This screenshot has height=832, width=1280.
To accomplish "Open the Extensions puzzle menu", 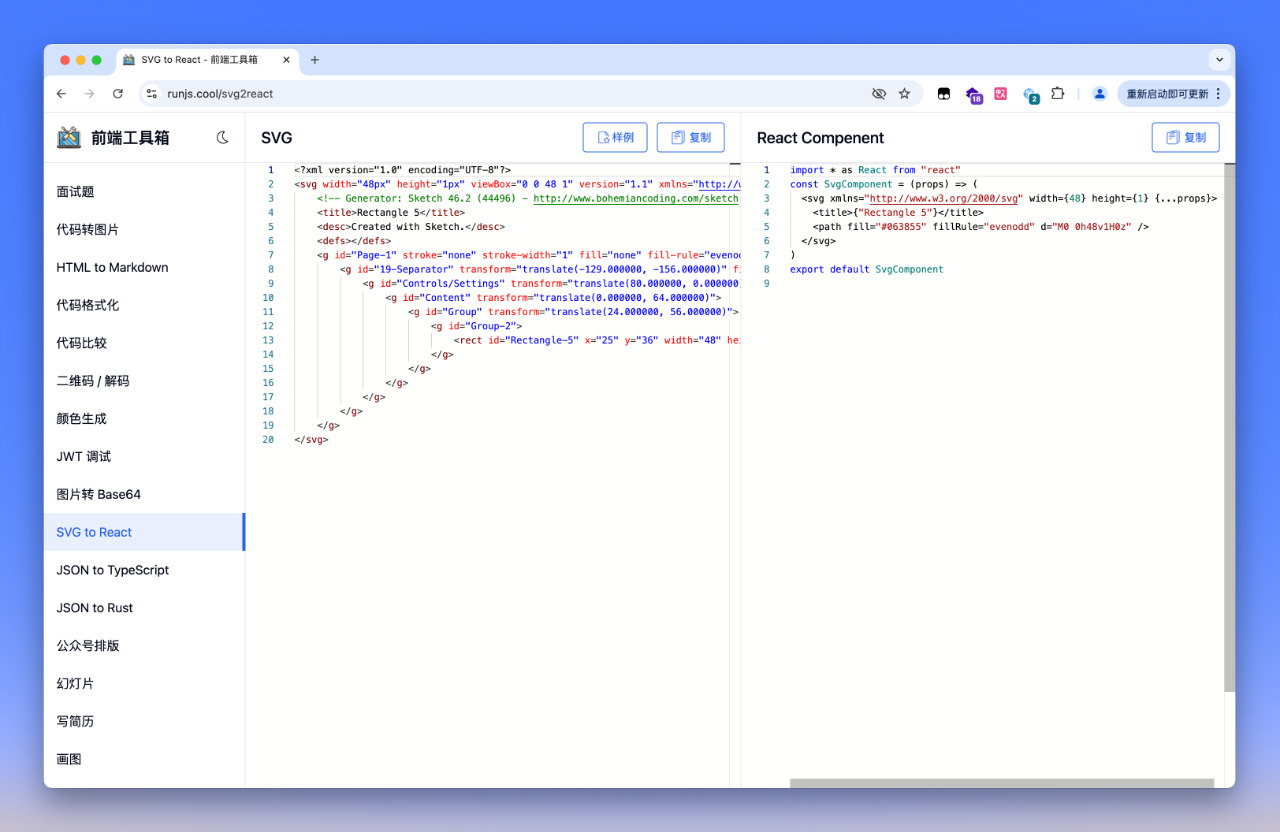I will tap(1057, 94).
